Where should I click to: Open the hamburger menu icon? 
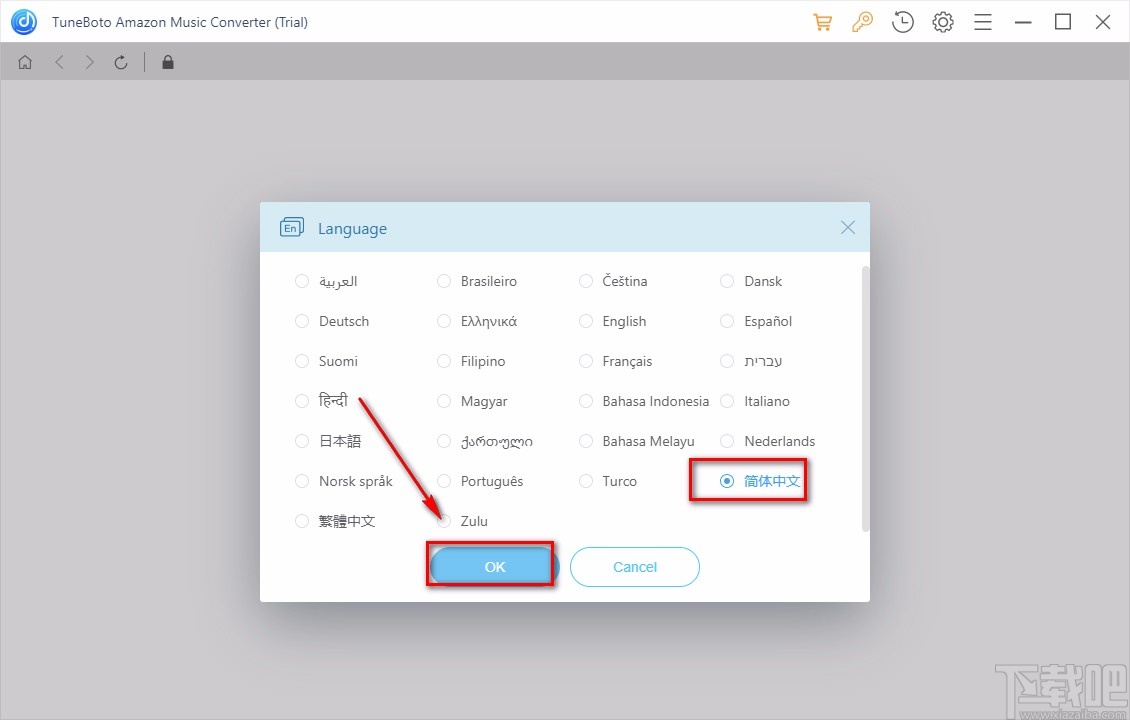click(983, 22)
